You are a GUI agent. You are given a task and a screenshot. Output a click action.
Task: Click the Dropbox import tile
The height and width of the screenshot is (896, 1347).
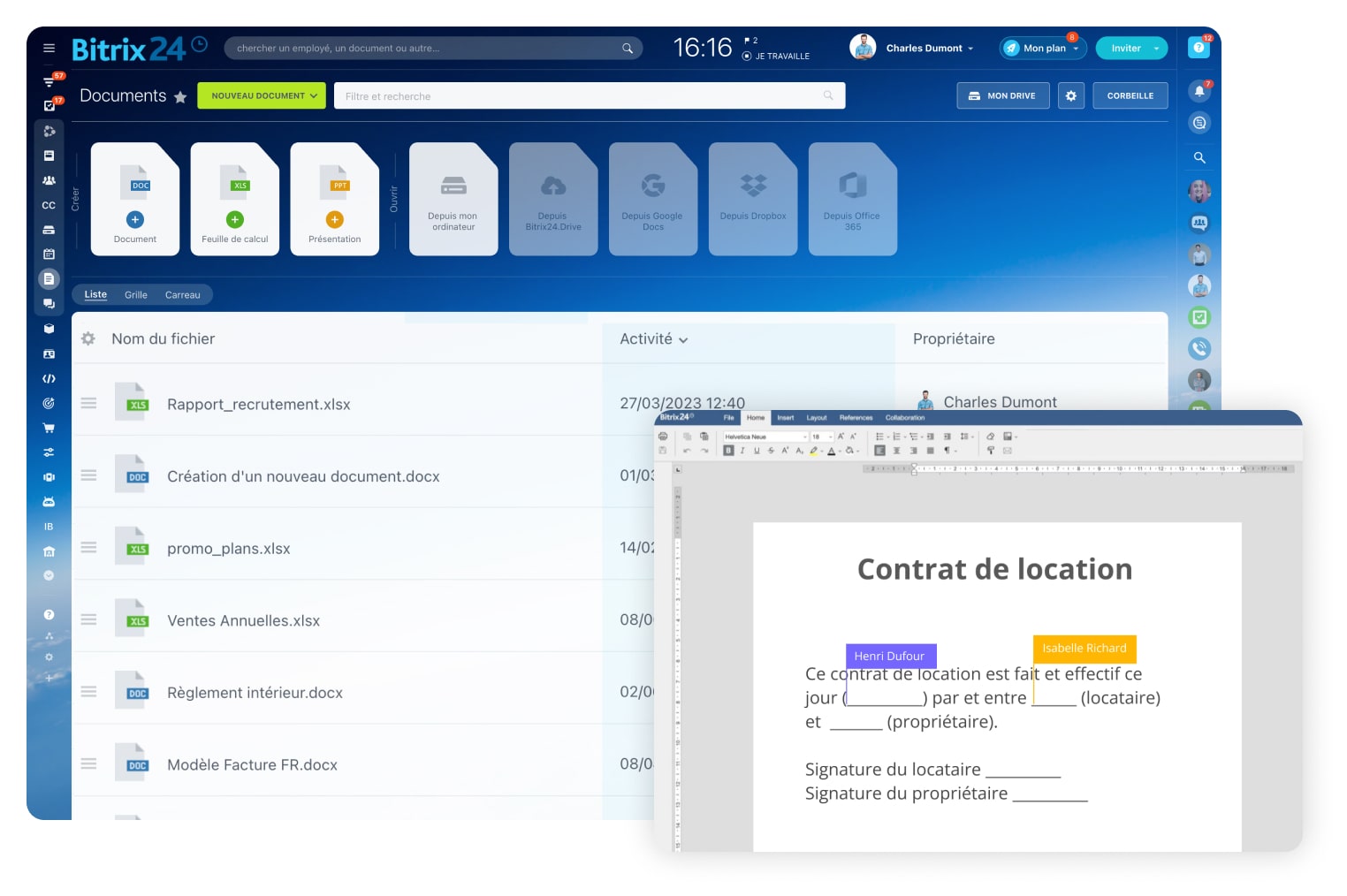point(753,199)
